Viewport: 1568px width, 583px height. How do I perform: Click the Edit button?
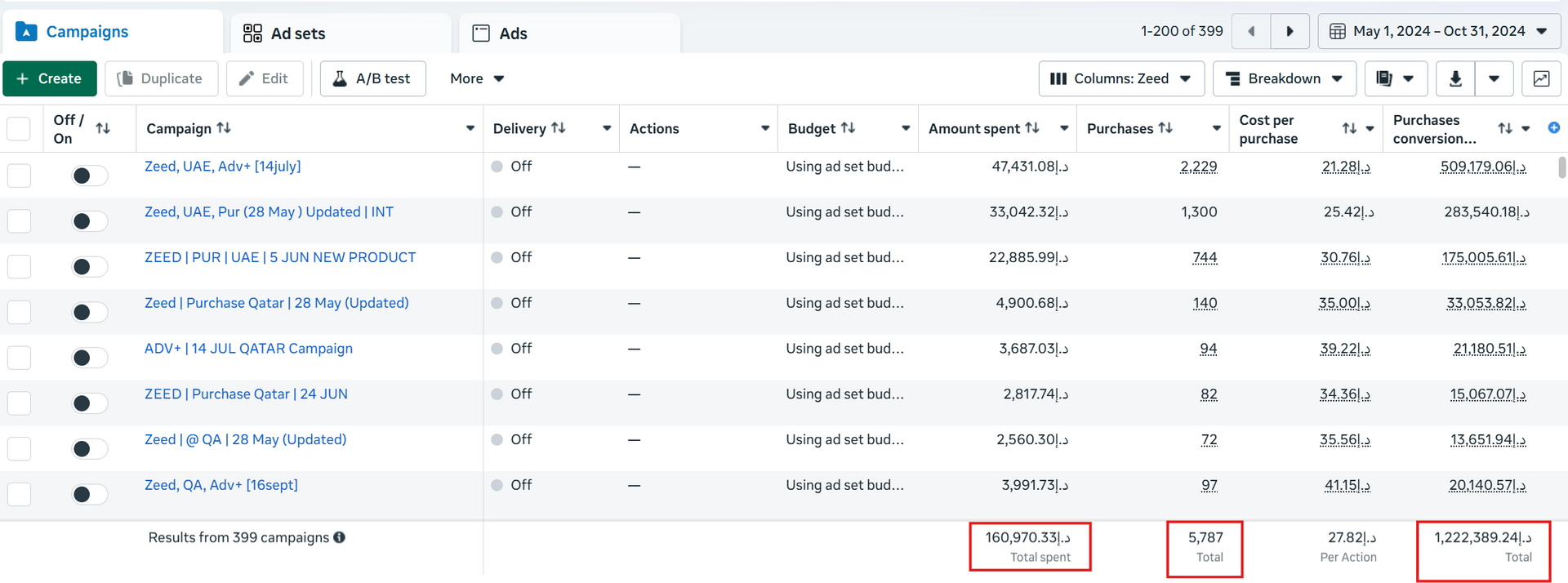(x=265, y=78)
